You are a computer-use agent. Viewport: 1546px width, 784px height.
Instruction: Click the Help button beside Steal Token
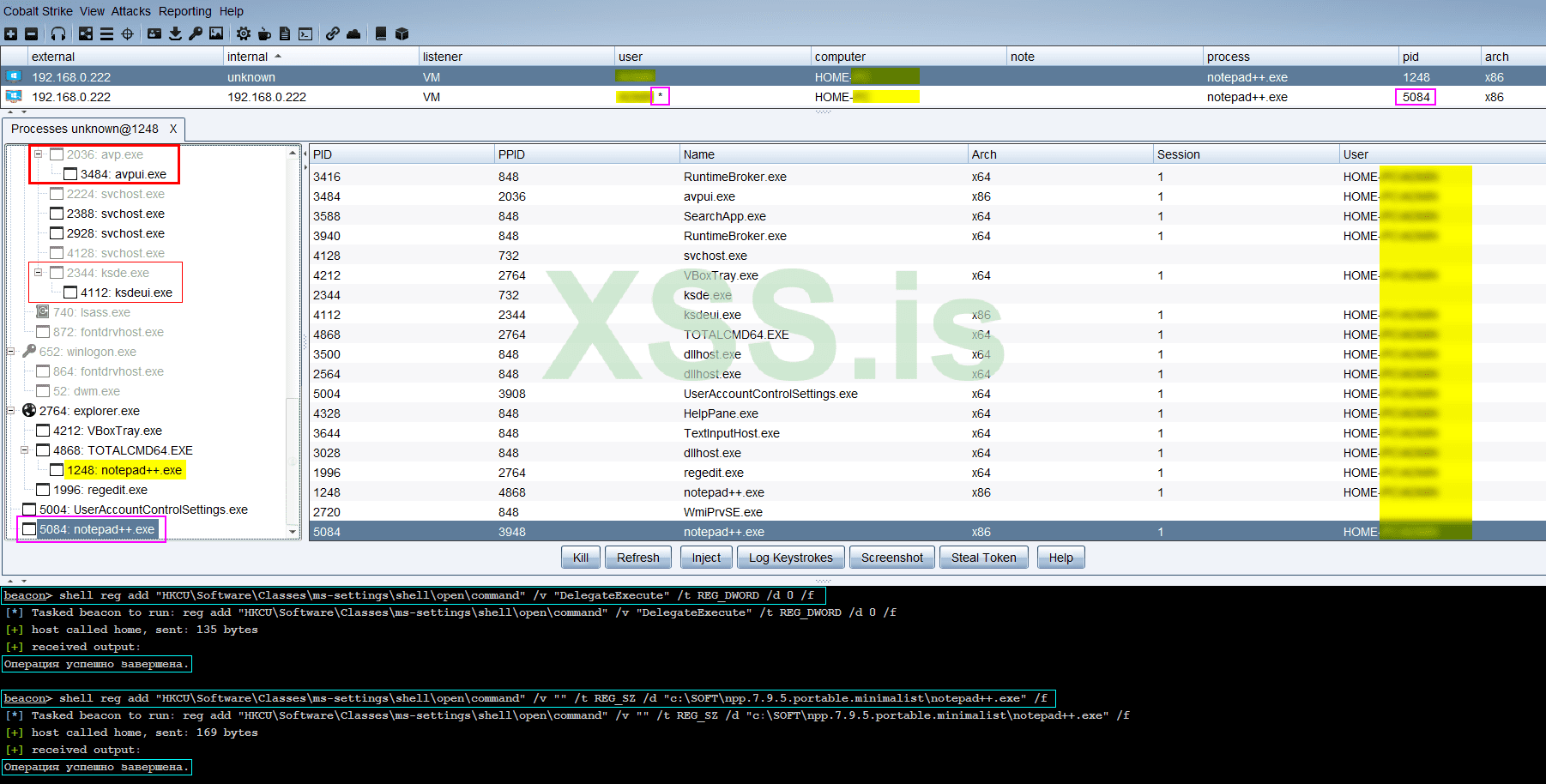(1061, 558)
